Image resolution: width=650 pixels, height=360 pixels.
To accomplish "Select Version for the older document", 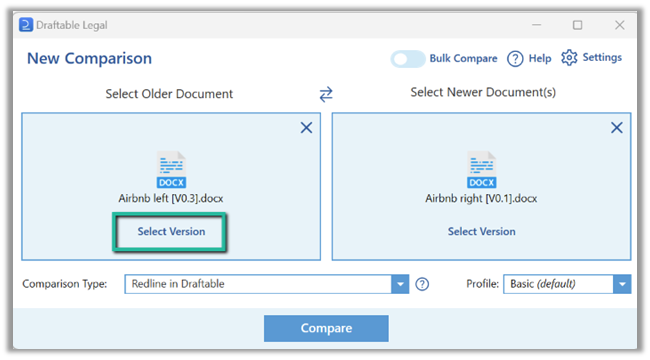I will point(171,231).
